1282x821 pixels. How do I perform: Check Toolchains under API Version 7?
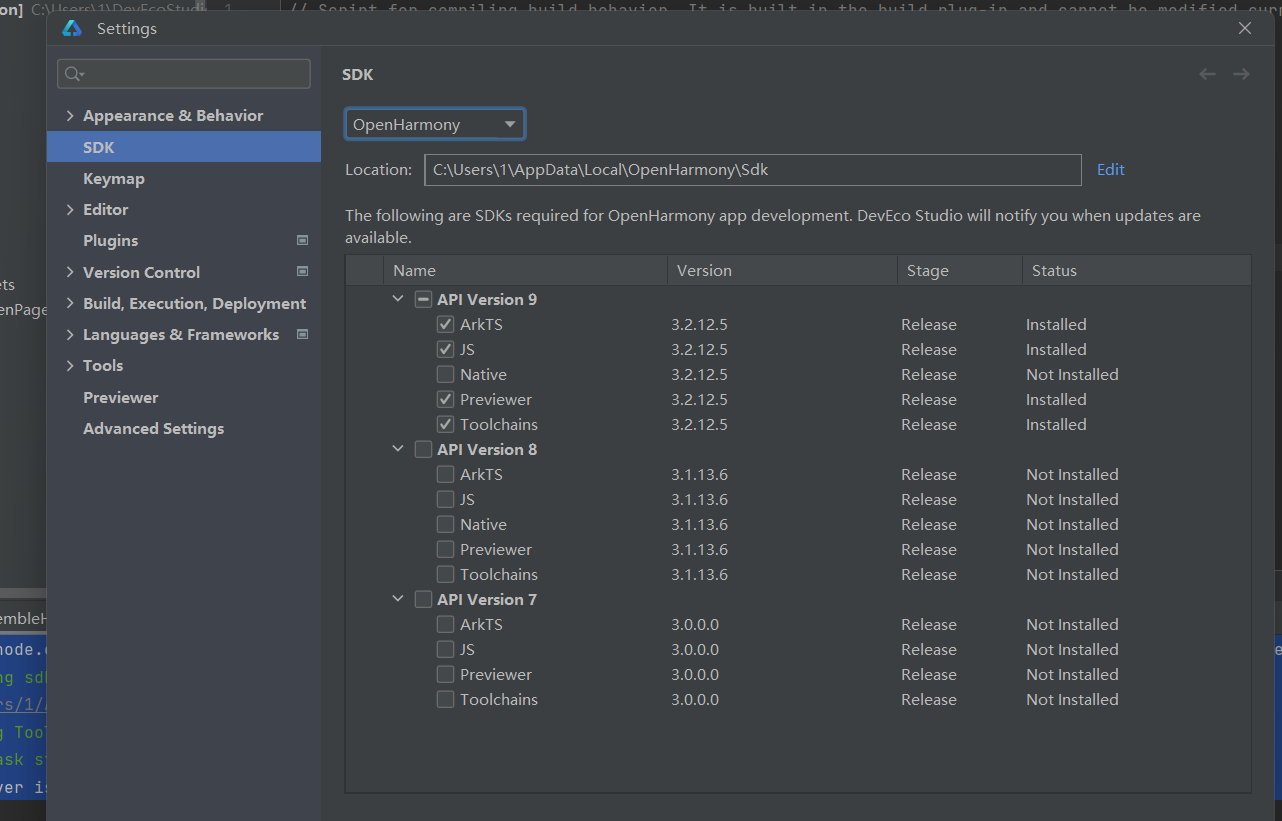[x=446, y=699]
